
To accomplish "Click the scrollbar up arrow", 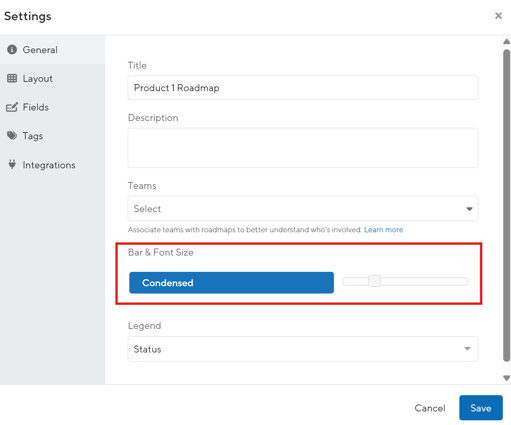I will tap(506, 42).
